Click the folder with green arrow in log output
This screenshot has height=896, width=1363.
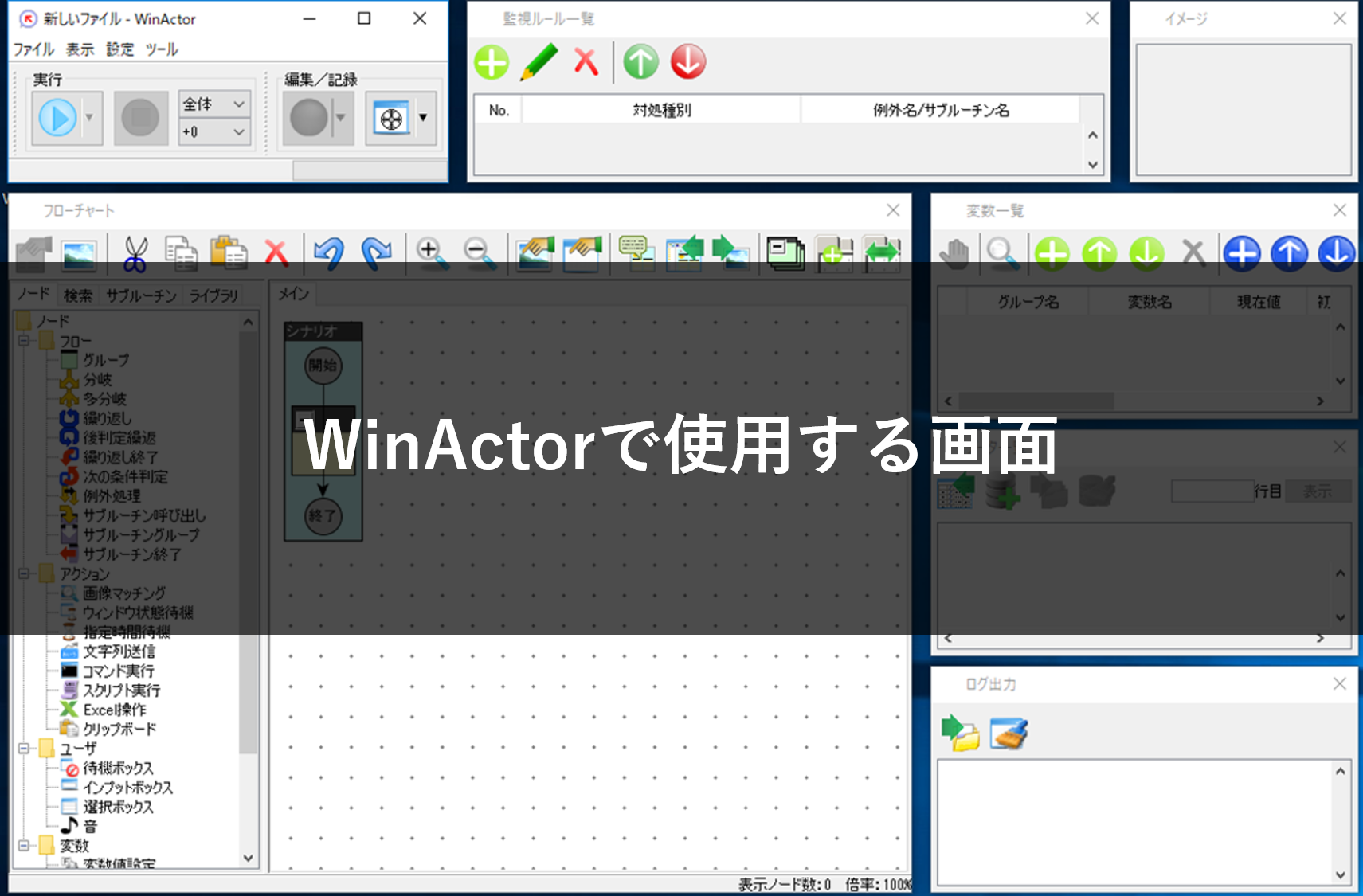point(960,733)
